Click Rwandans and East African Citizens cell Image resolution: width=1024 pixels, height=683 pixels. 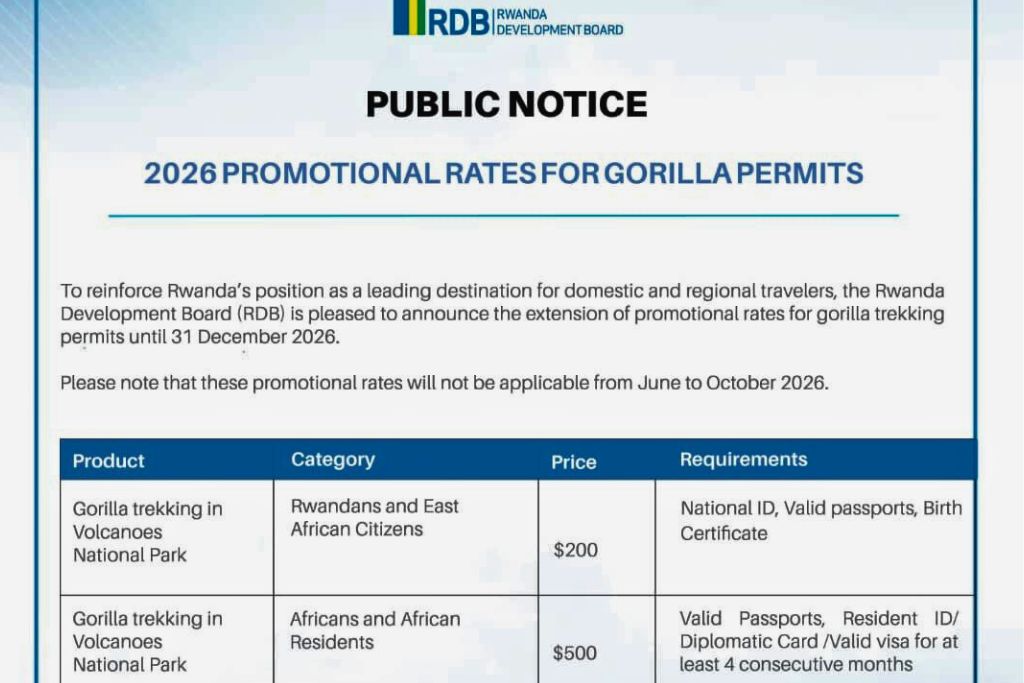(374, 518)
